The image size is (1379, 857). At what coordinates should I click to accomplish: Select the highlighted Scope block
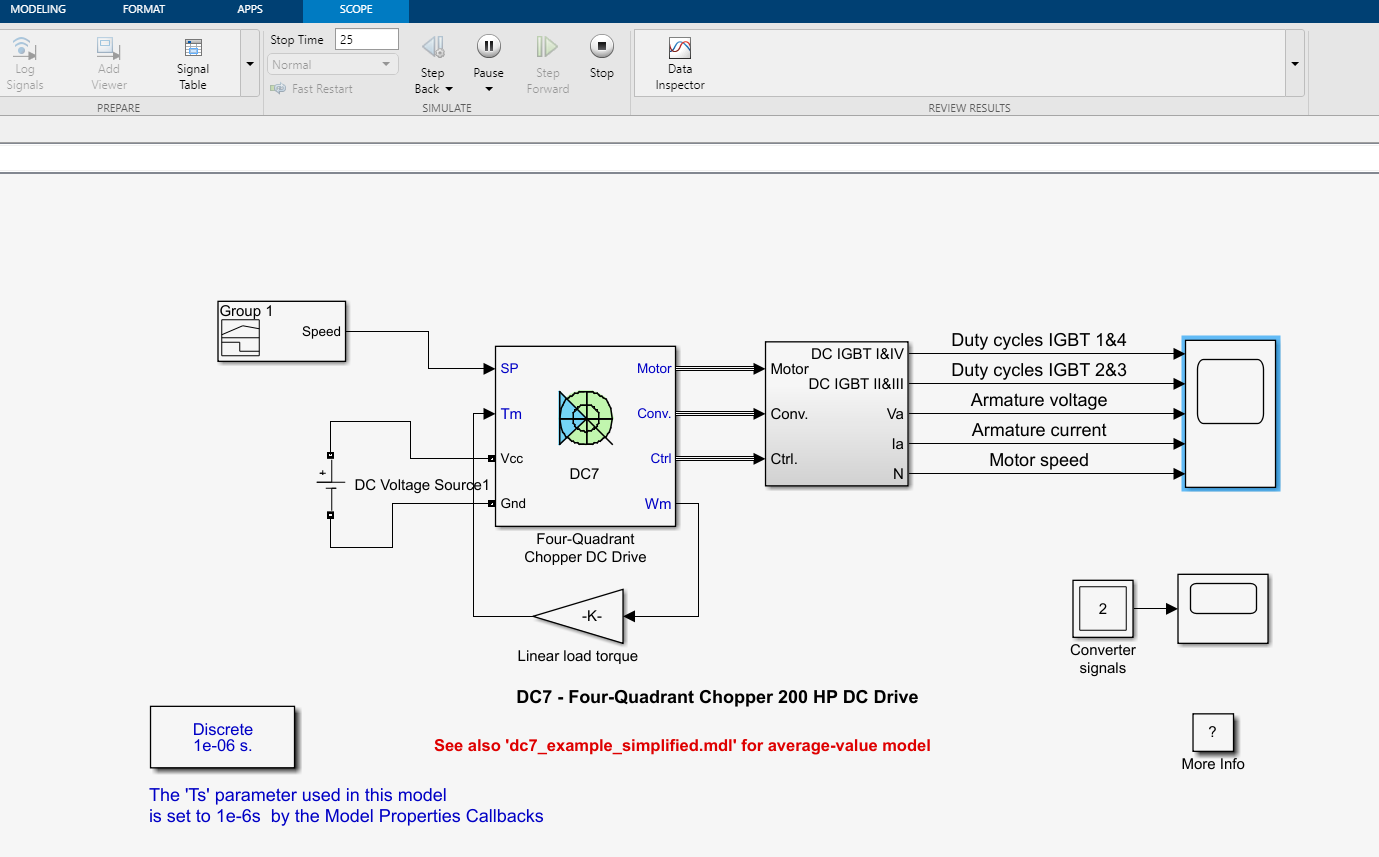coord(1230,413)
